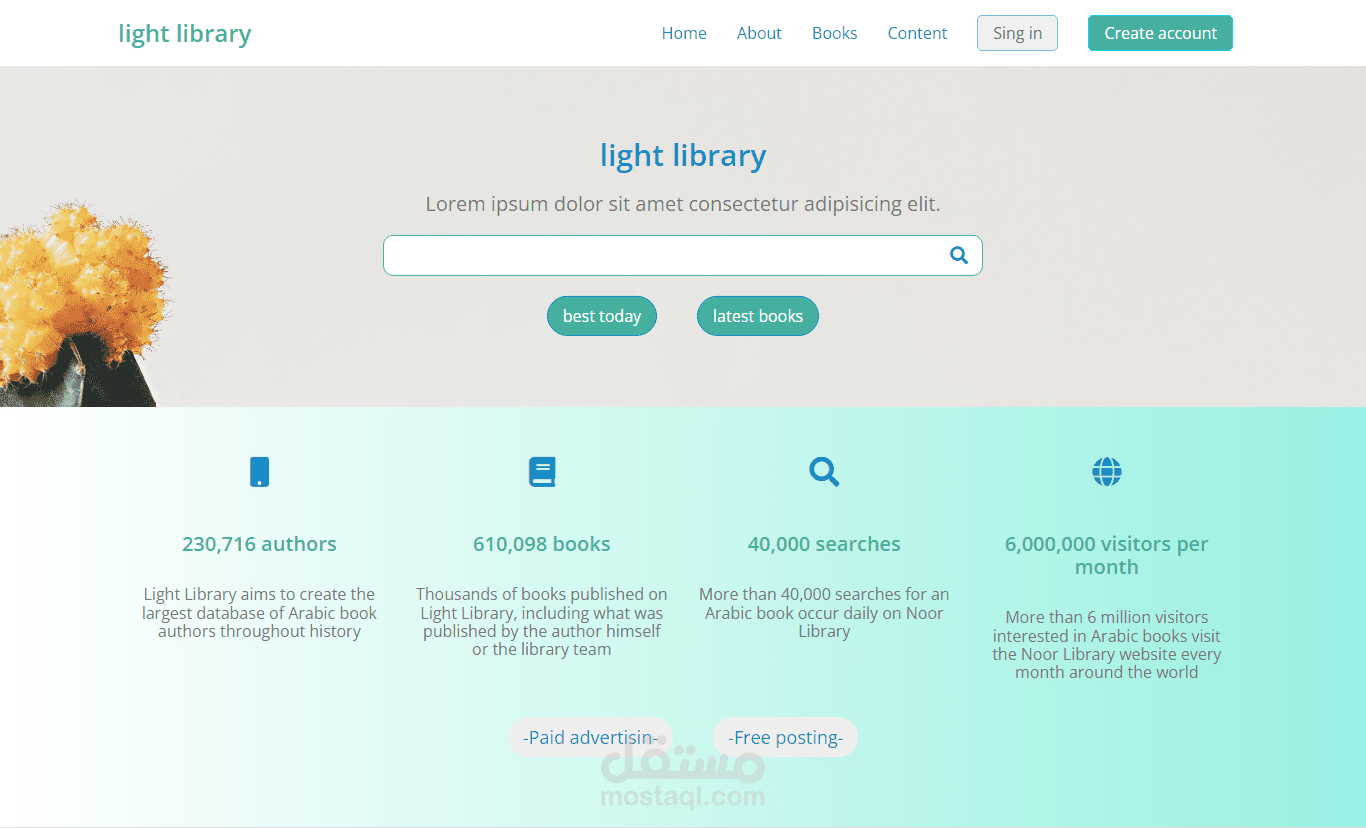Screen dimensions: 1366x828
Task: Click the Paid advertisin button
Action: coord(590,737)
